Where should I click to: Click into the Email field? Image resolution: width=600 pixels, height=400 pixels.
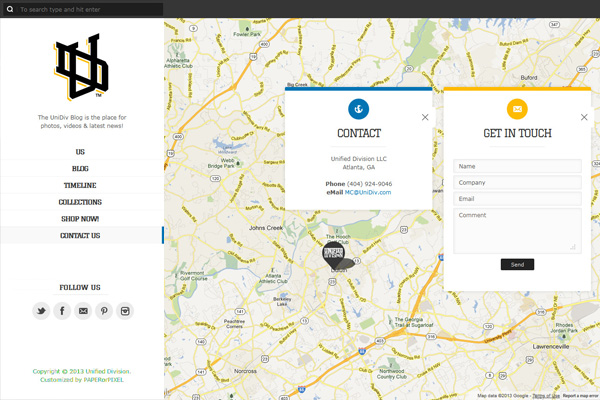tap(517, 199)
